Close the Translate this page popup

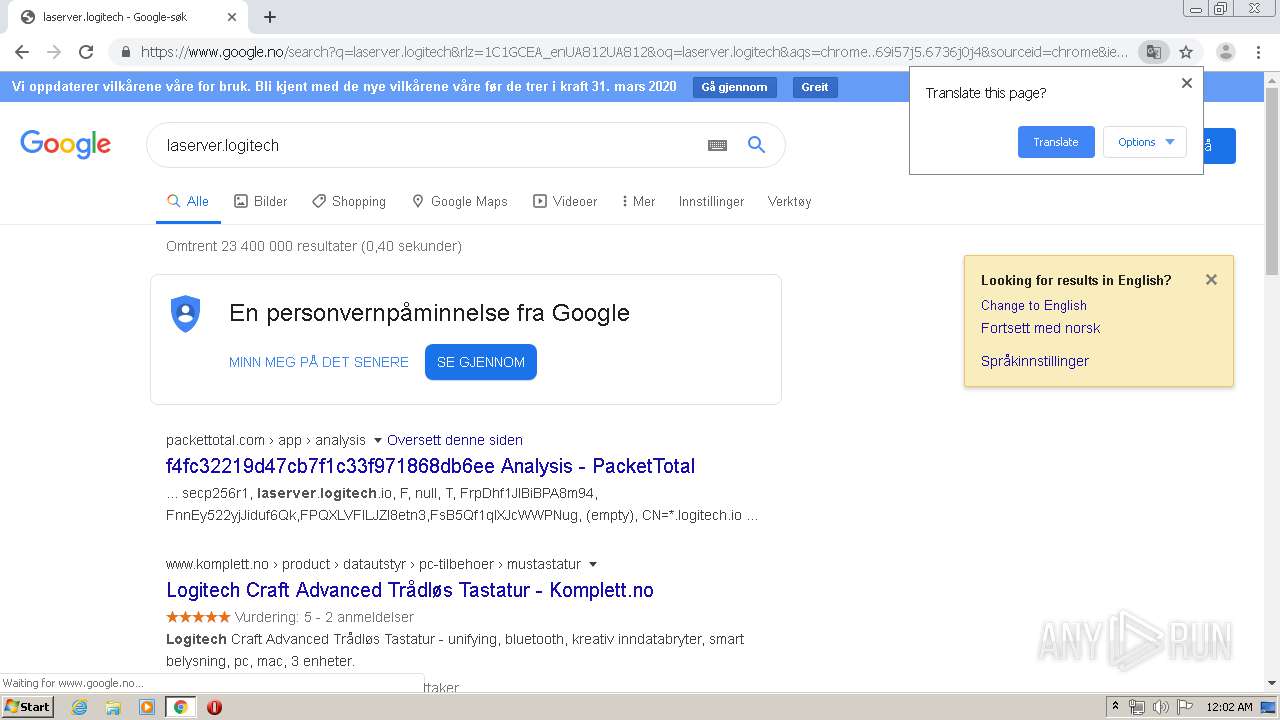(x=1187, y=83)
